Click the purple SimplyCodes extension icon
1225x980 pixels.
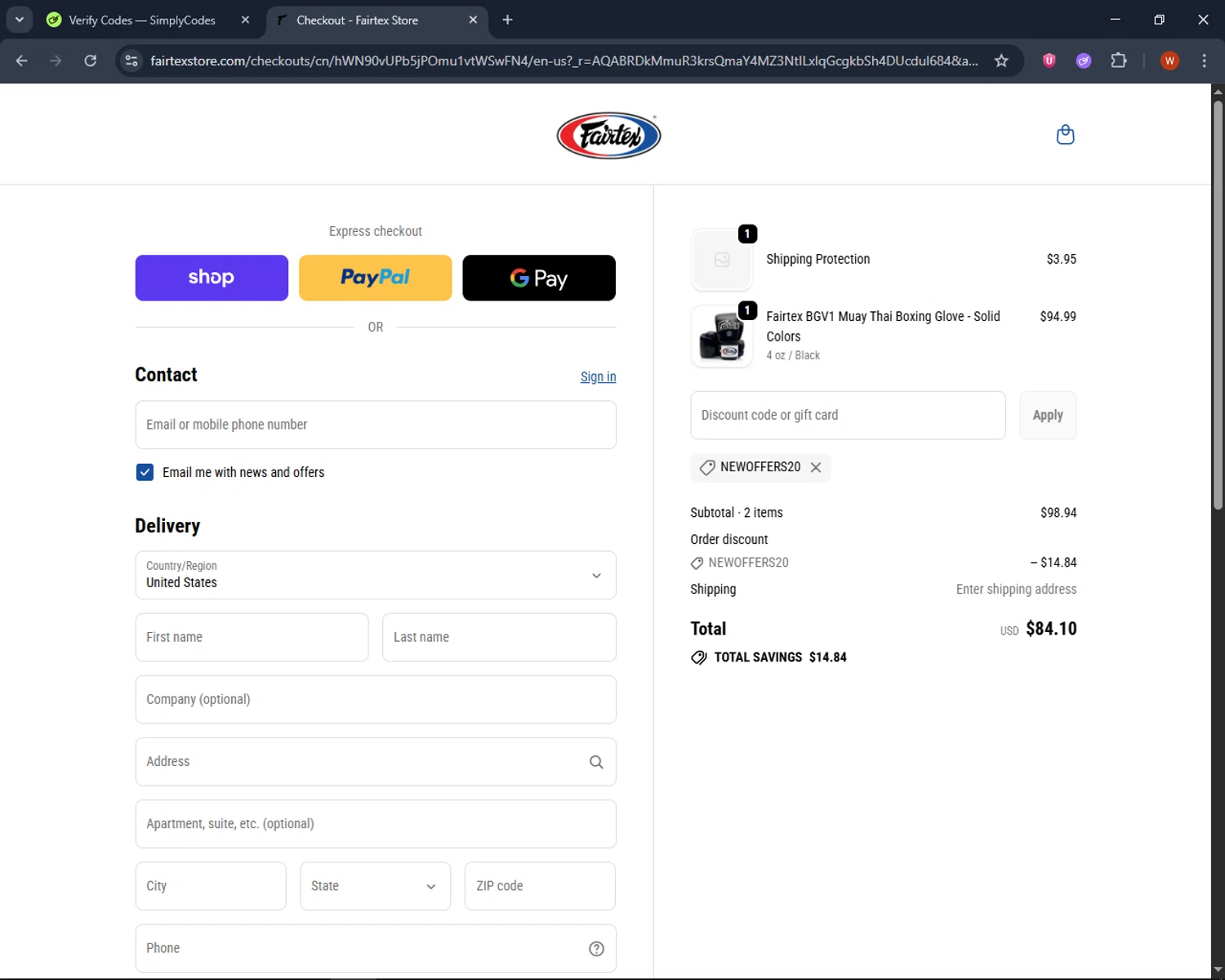click(x=1084, y=60)
